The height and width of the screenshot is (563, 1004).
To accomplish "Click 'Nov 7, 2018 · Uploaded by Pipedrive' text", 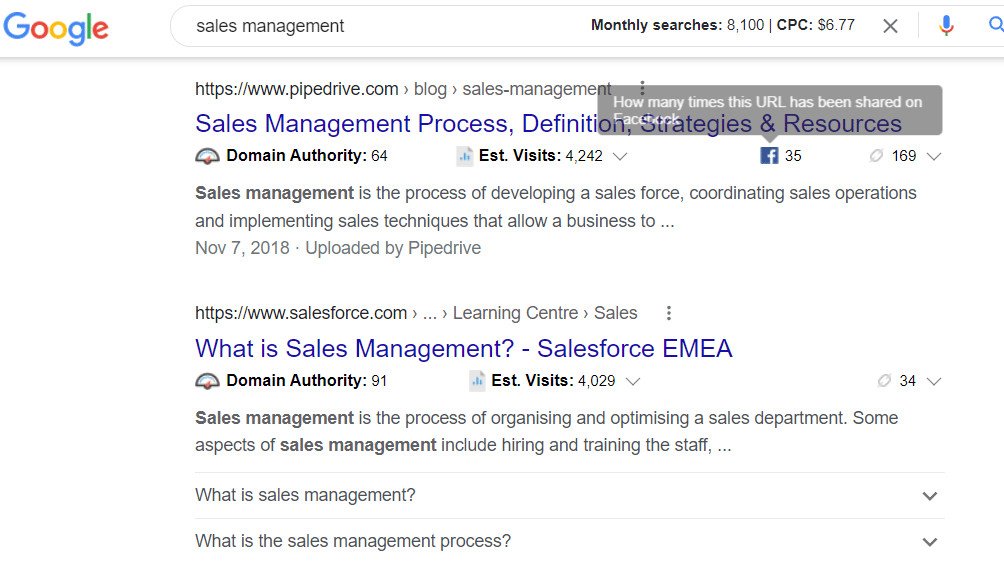I will [338, 248].
